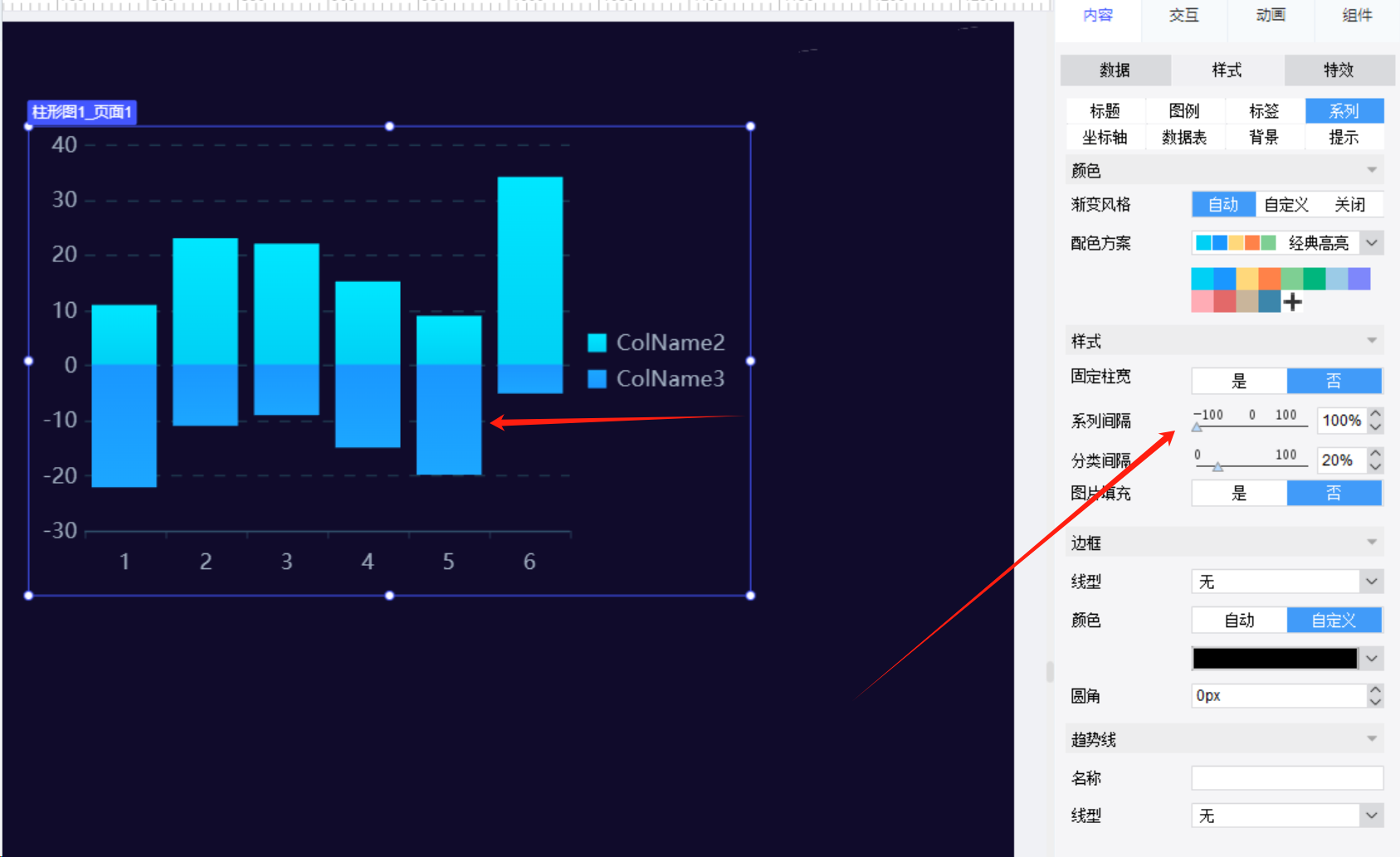The image size is (1400, 857).
Task: Increase 分类间隔 value with up arrow
Action: pos(1376,453)
